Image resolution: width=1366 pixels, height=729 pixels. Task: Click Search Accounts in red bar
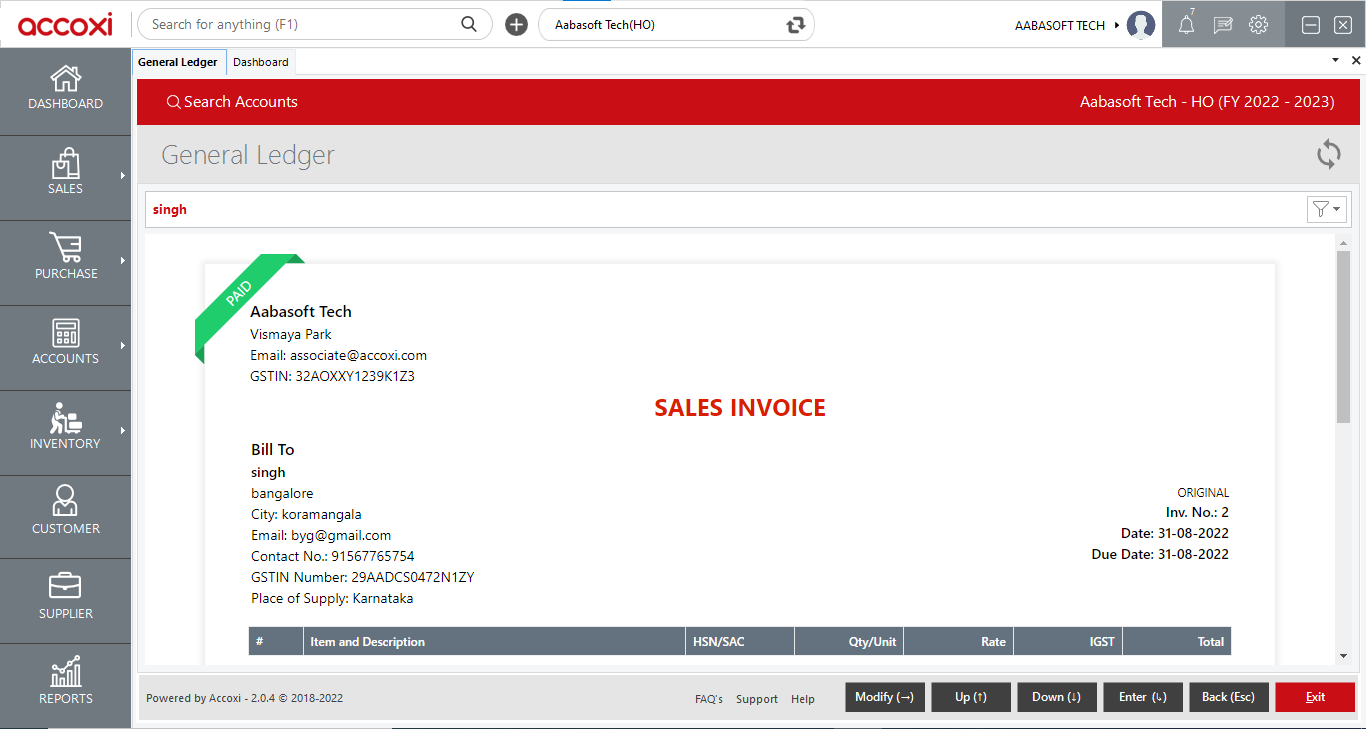(x=232, y=102)
